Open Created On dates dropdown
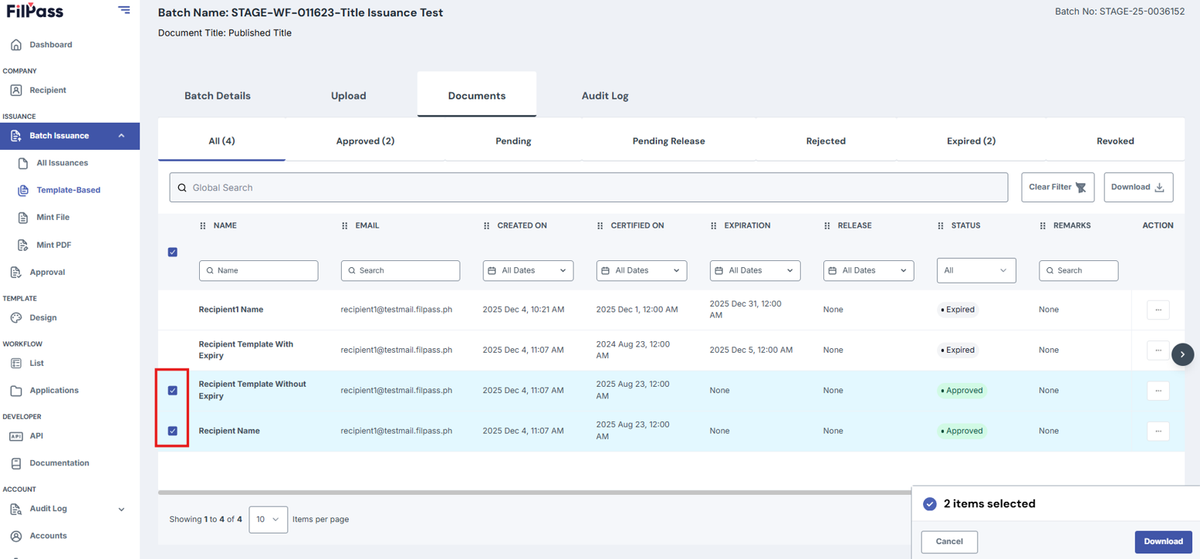The width and height of the screenshot is (1200, 559). (x=529, y=270)
